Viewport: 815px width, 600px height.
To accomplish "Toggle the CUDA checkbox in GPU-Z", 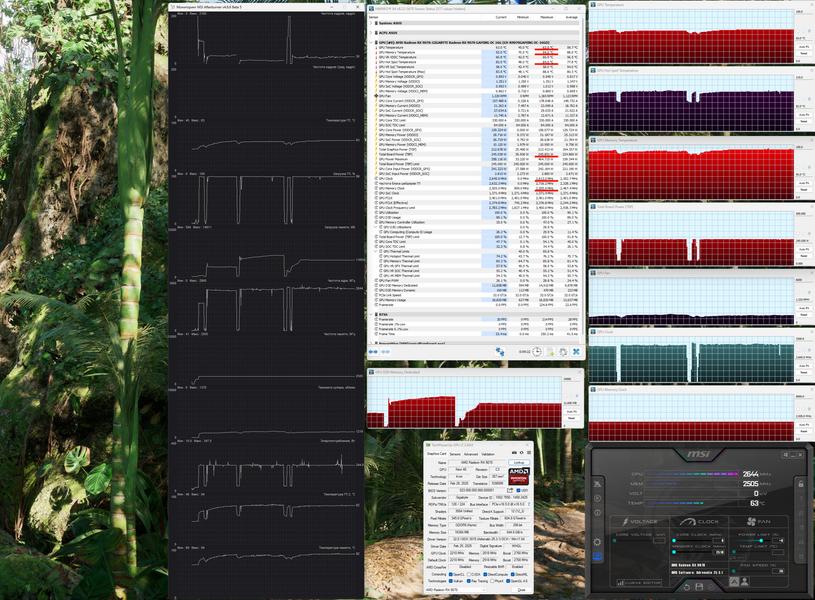I will click(469, 575).
